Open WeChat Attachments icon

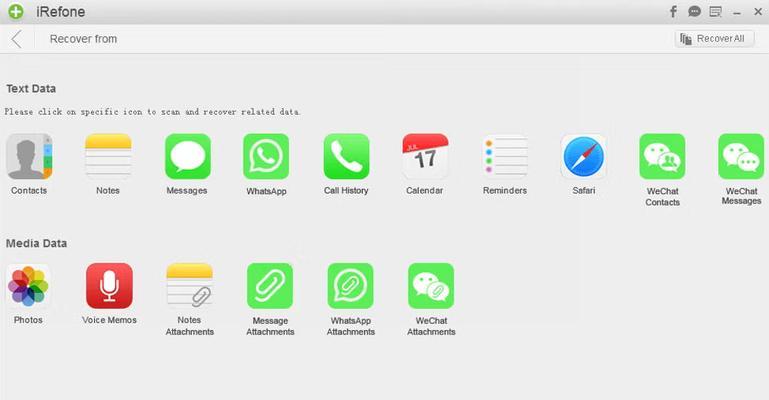431,286
